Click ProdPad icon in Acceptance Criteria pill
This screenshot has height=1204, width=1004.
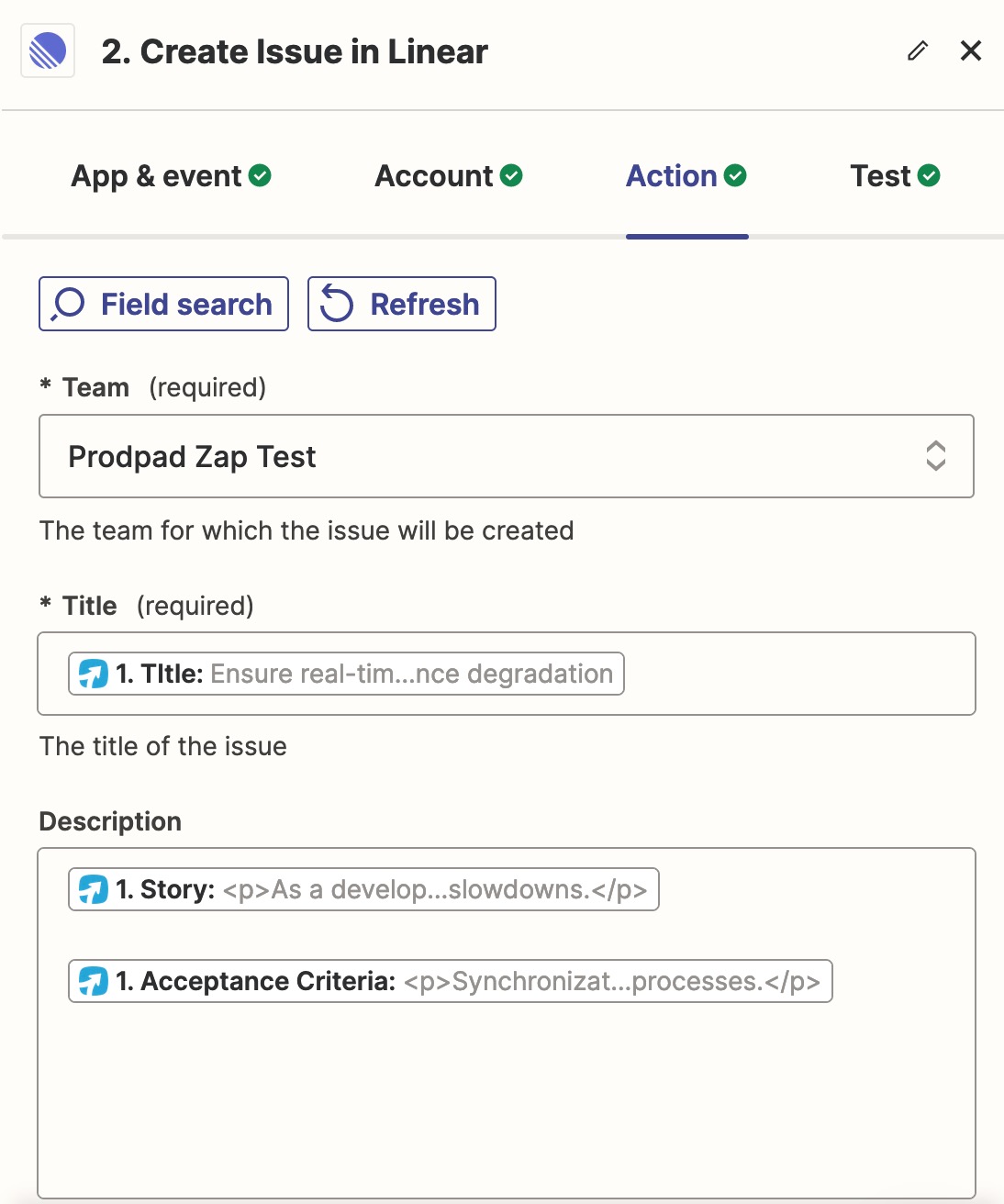[x=93, y=981]
